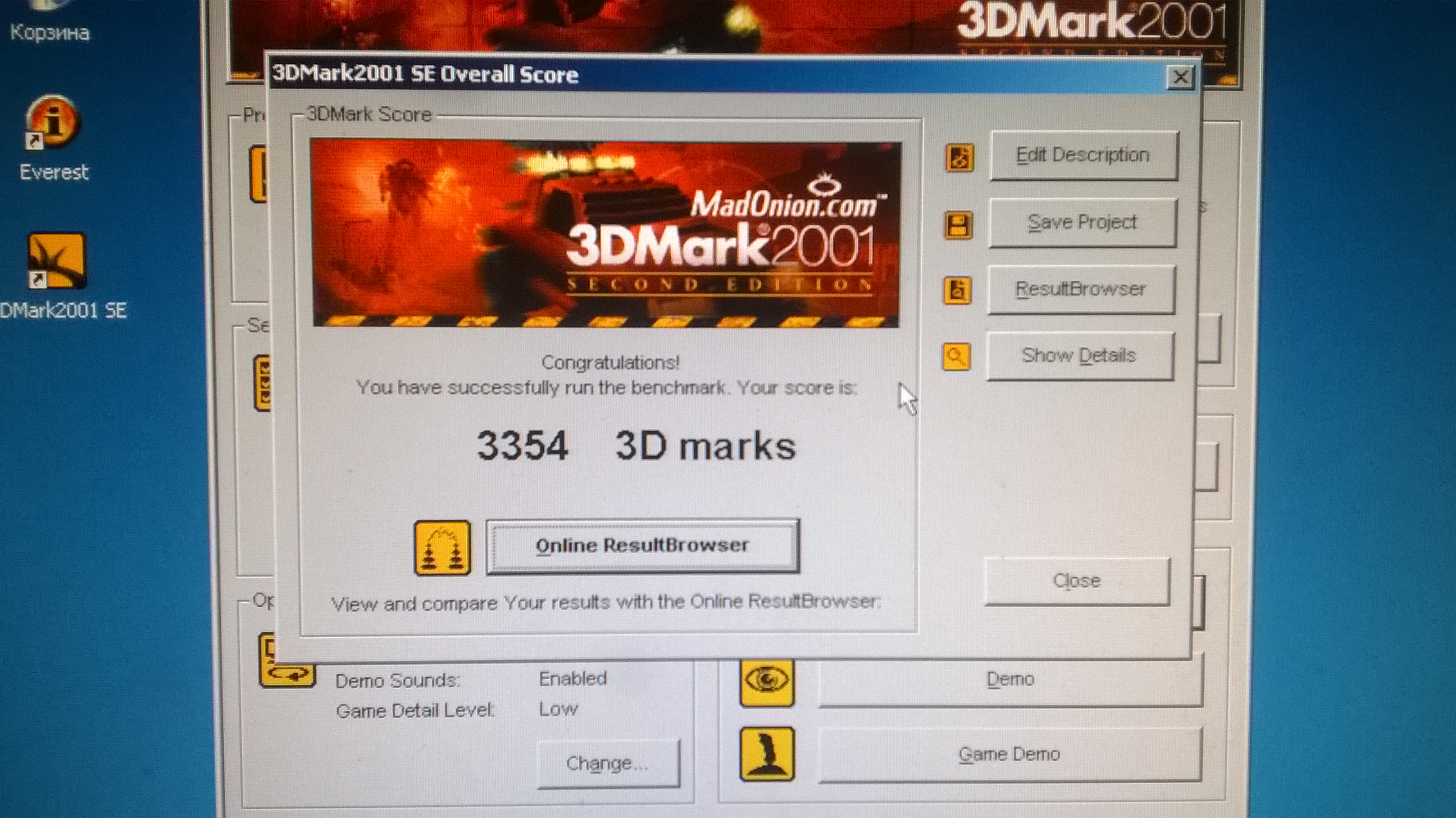Image resolution: width=1456 pixels, height=818 pixels.
Task: Click the Game Demo joystick icon
Action: click(766, 754)
